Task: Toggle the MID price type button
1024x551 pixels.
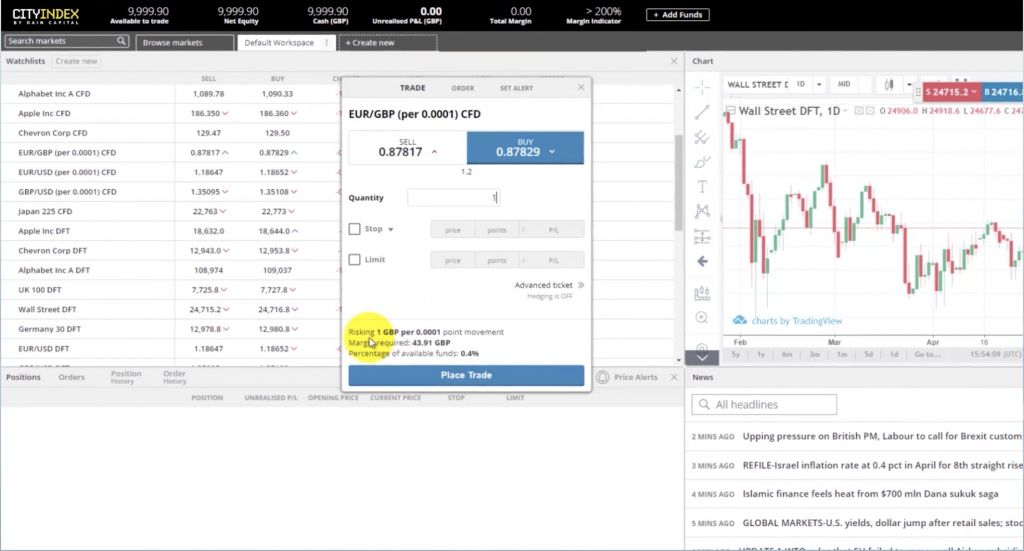Action: 844,84
